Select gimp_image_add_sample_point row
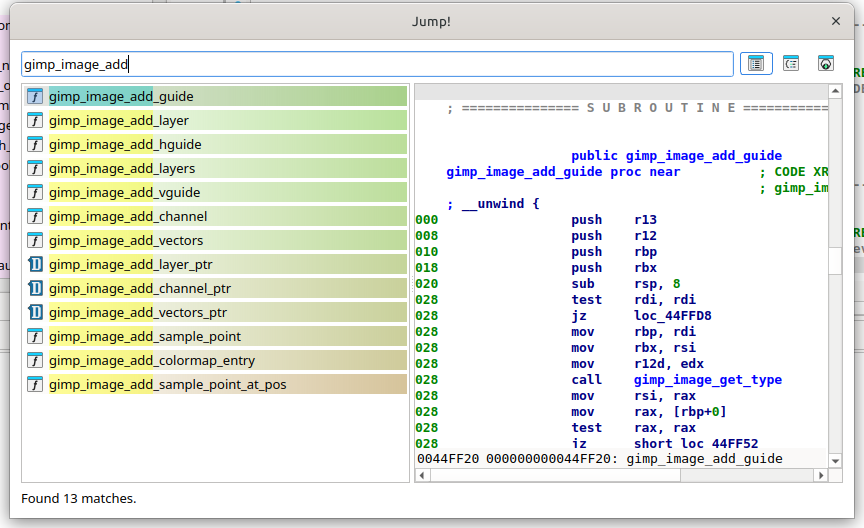Image resolution: width=864 pixels, height=528 pixels. (216, 336)
